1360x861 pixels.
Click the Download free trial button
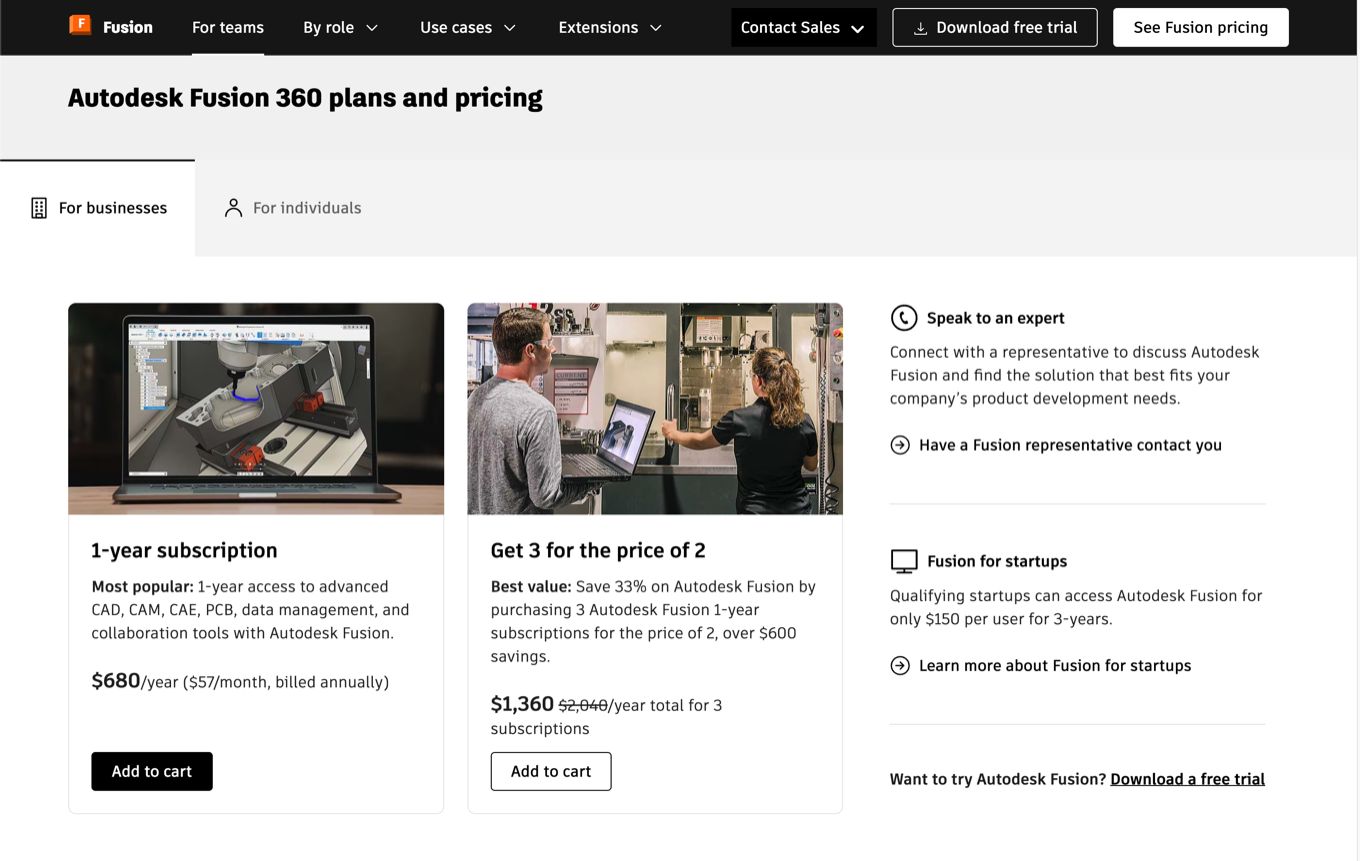pyautogui.click(x=995, y=28)
